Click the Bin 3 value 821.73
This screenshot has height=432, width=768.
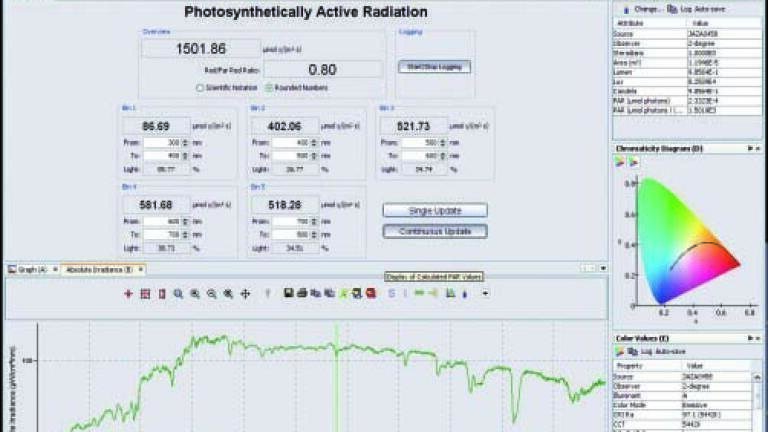click(413, 126)
